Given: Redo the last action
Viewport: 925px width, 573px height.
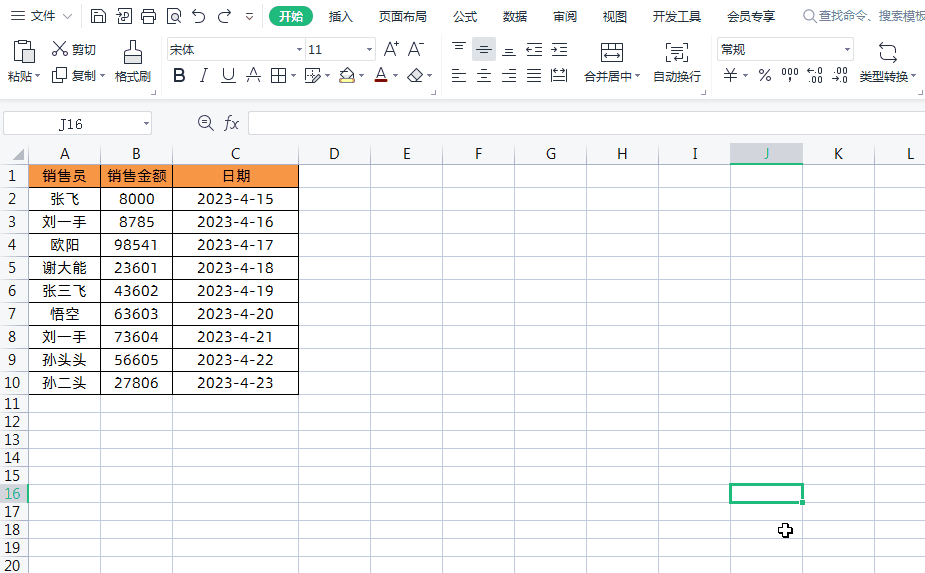Looking at the screenshot, I should pyautogui.click(x=224, y=16).
